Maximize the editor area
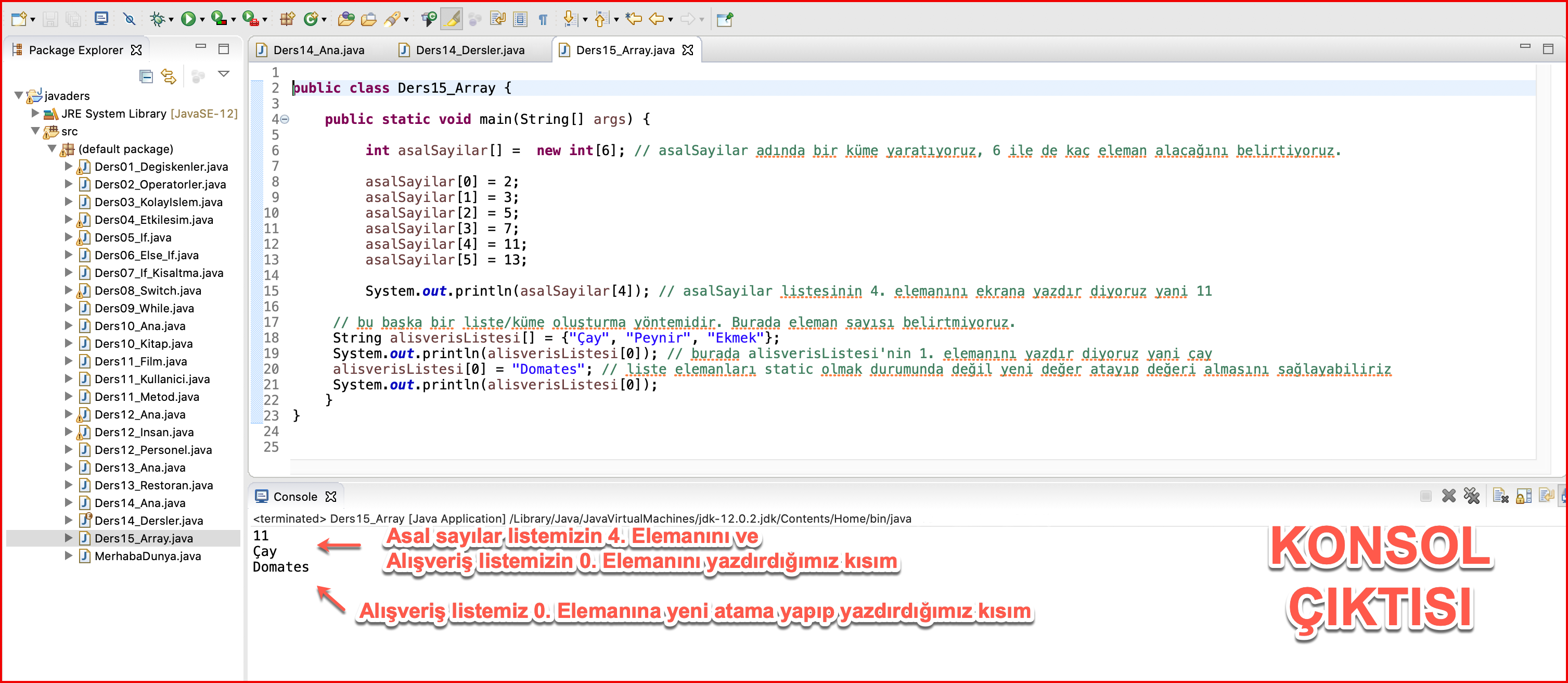Image resolution: width=1568 pixels, height=683 pixels. coord(1548,49)
